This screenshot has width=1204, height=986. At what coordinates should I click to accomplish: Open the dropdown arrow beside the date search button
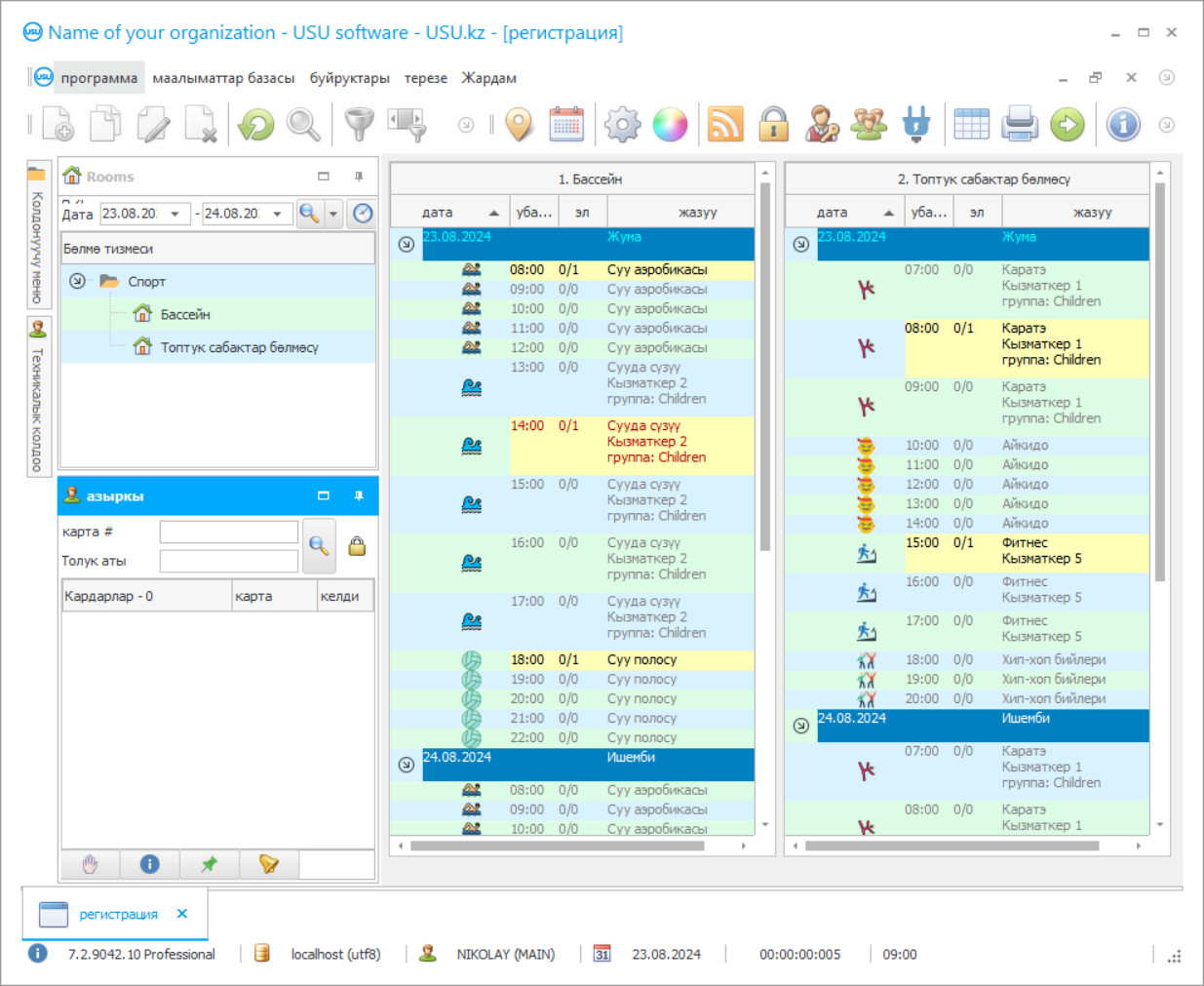pyautogui.click(x=333, y=214)
